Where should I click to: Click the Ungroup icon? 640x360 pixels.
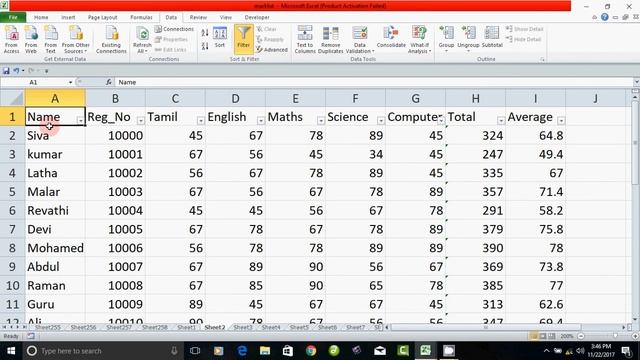(x=468, y=38)
